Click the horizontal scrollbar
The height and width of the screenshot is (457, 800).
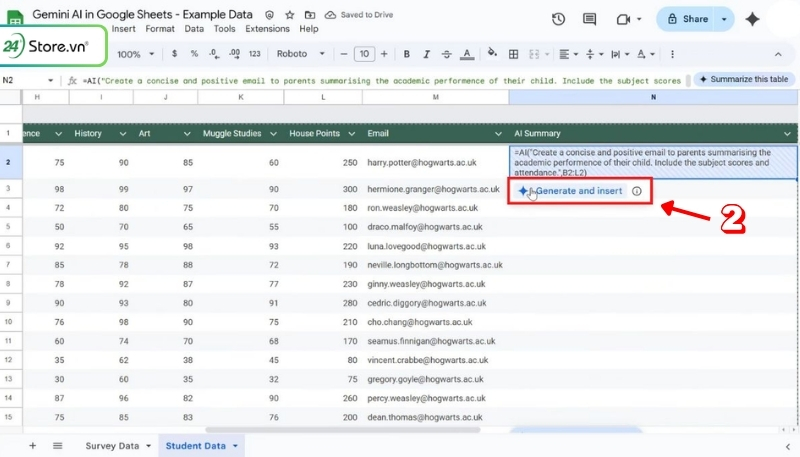point(342,430)
